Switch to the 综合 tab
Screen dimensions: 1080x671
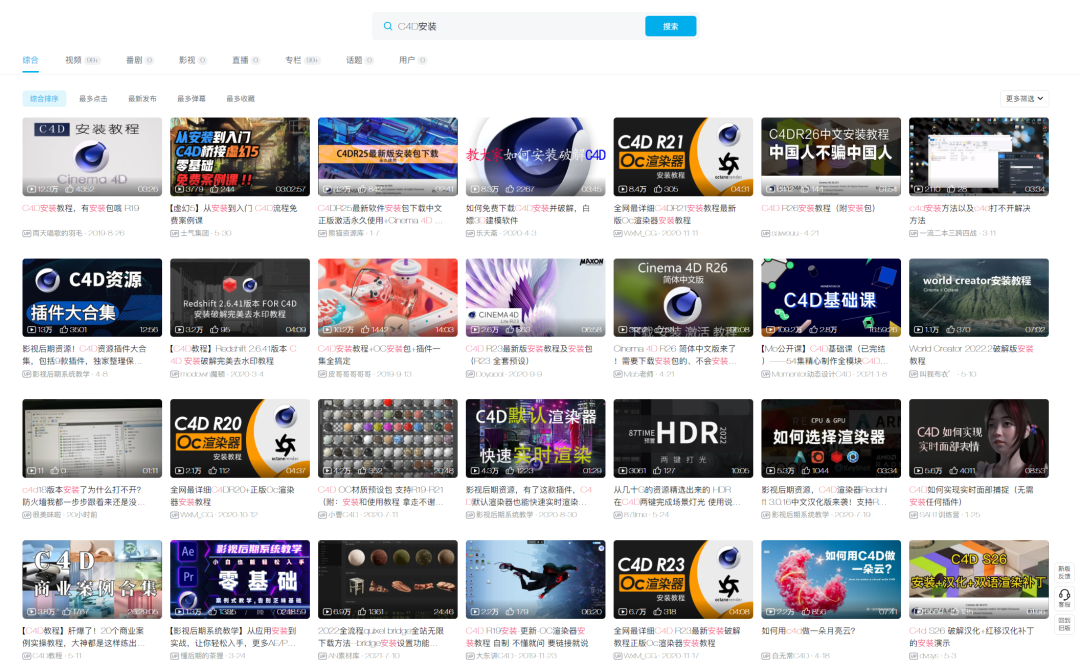tap(30, 60)
